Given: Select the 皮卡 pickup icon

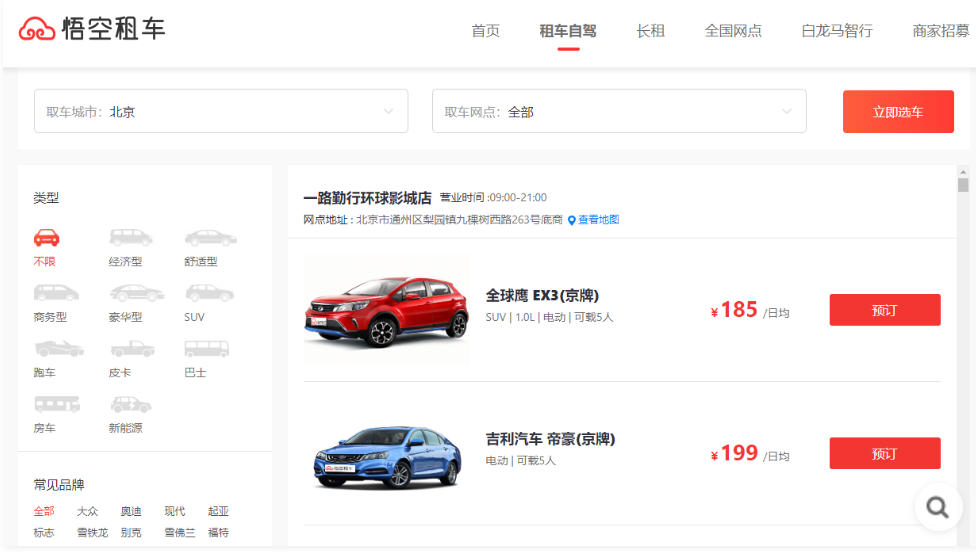Looking at the screenshot, I should click(132, 348).
